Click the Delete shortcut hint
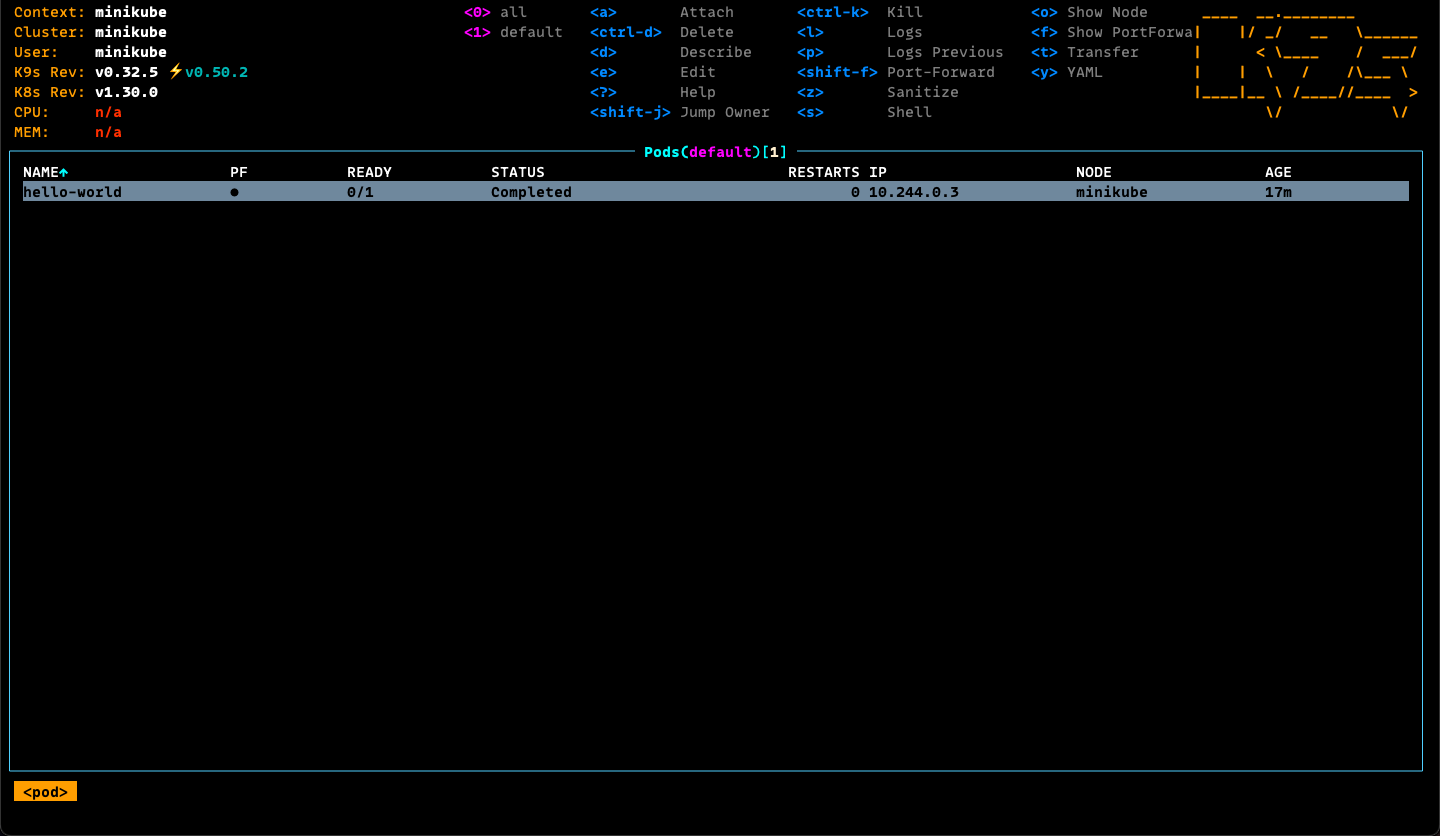The image size is (1440, 836). 706,32
